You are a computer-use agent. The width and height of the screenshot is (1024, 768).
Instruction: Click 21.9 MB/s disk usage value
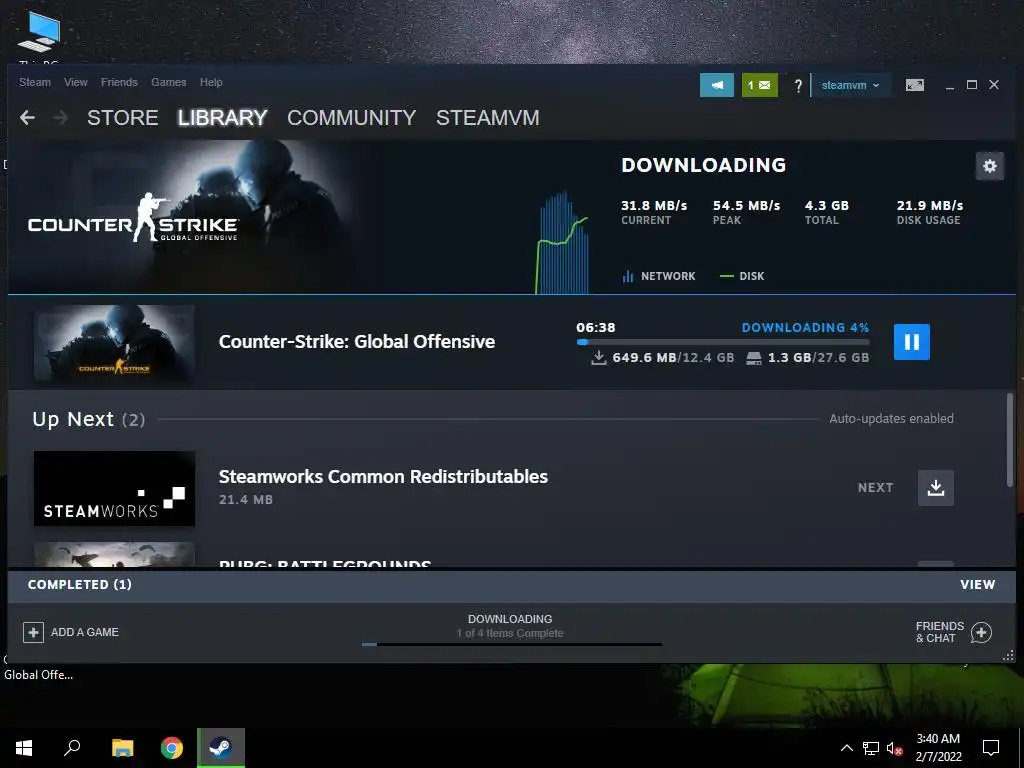[930, 206]
